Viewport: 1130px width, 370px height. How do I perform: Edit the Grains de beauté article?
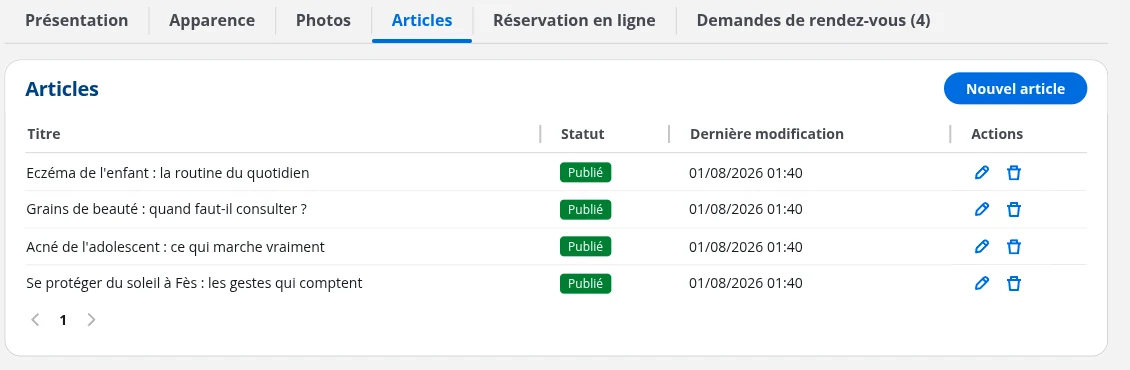[x=981, y=209]
